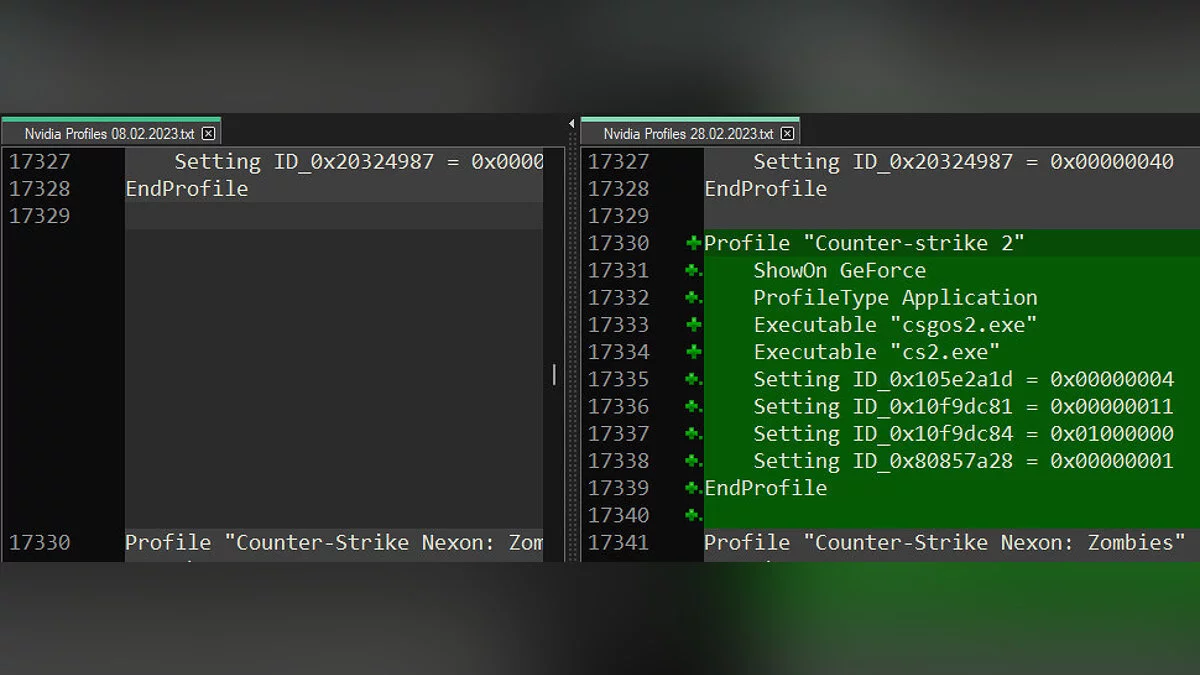Click the plus marker on line 17339 EndProfile
The height and width of the screenshot is (675, 1200).
point(693,488)
